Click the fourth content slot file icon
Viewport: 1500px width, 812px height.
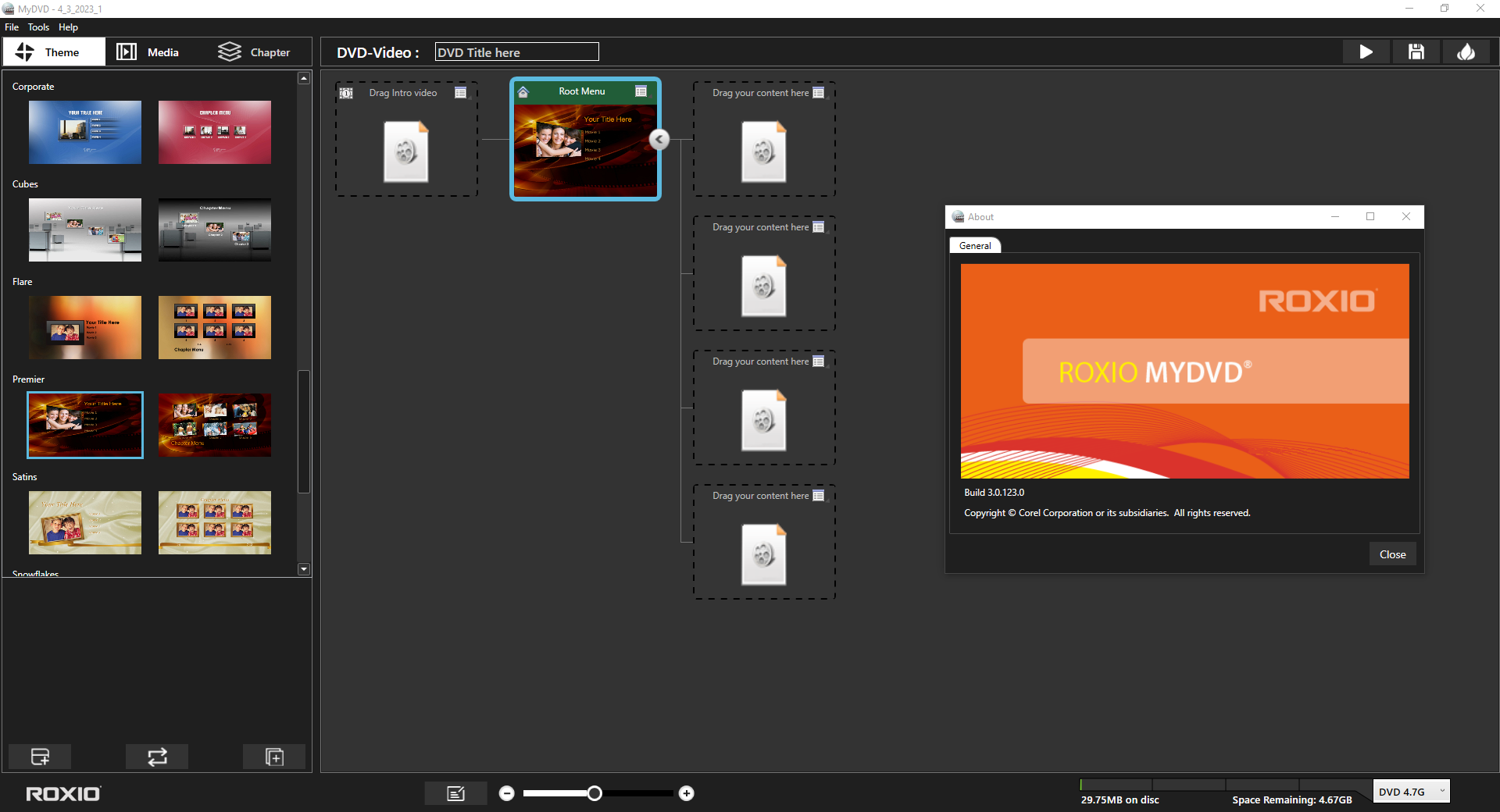764,554
